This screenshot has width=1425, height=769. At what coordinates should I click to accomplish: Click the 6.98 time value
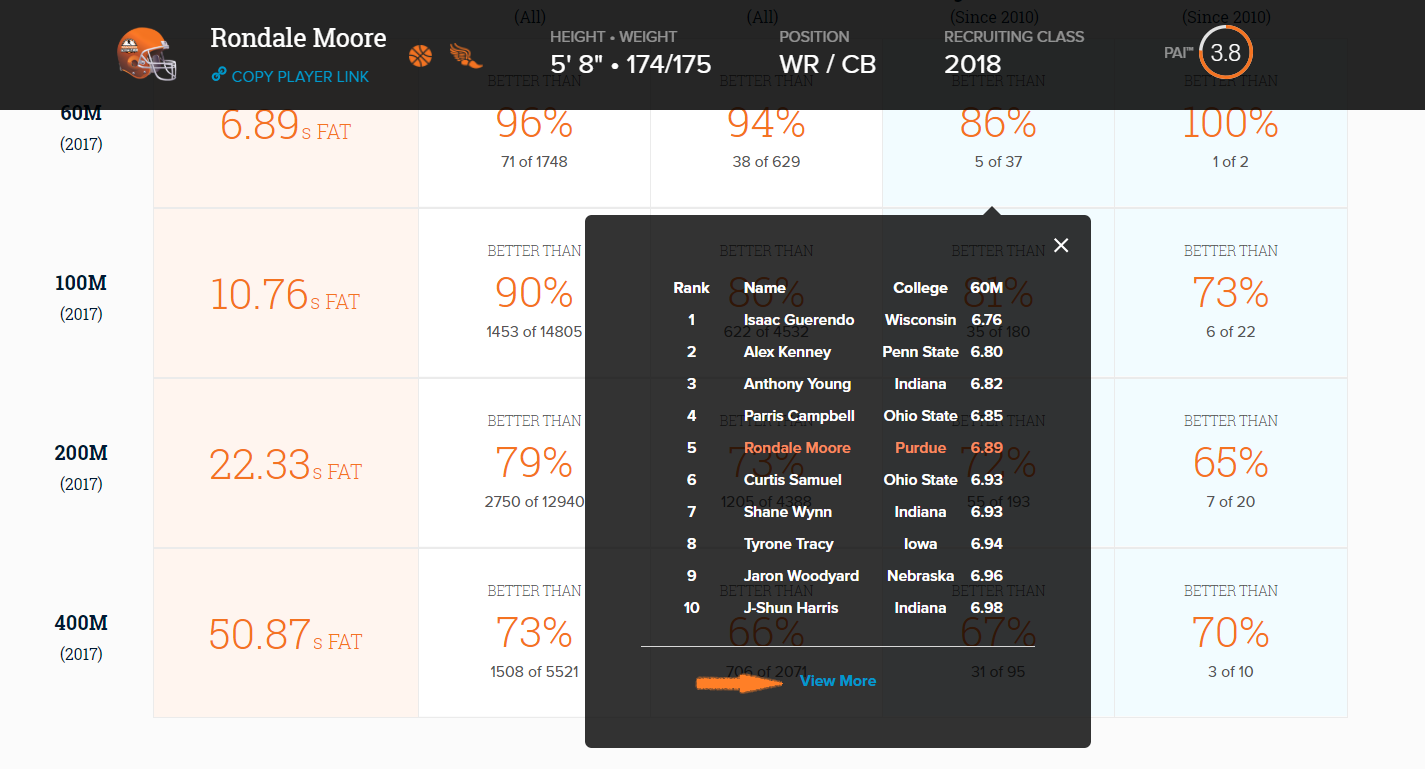[x=986, y=608]
